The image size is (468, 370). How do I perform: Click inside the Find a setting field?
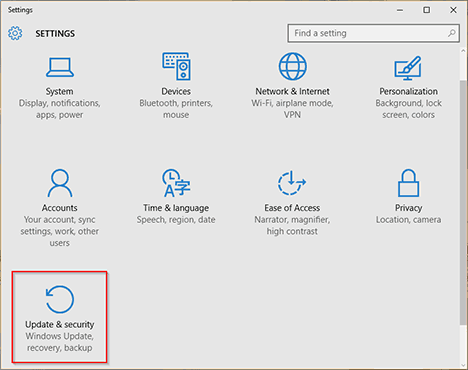pyautogui.click(x=373, y=33)
